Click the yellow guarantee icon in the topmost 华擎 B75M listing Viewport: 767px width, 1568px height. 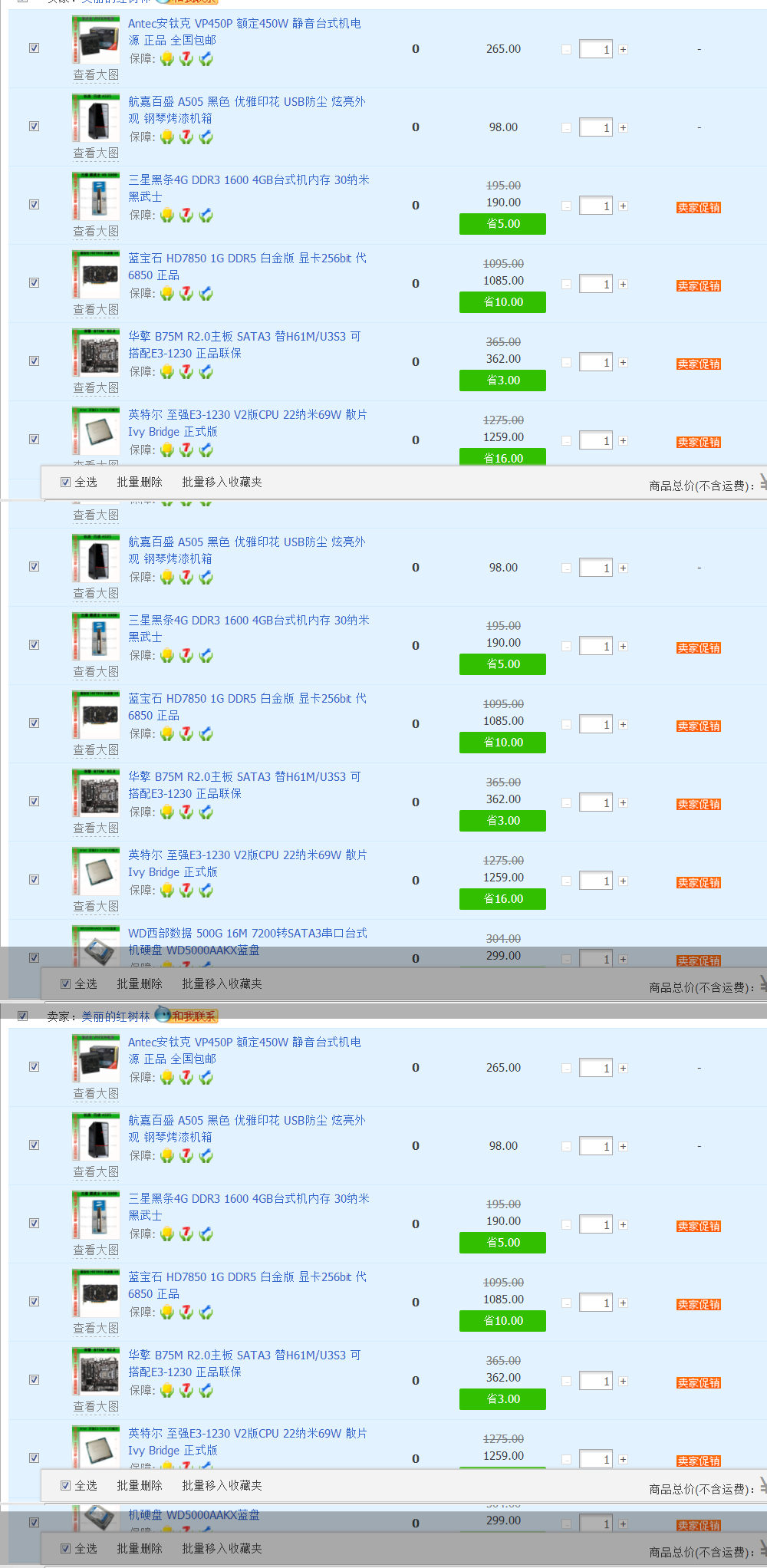[x=167, y=372]
